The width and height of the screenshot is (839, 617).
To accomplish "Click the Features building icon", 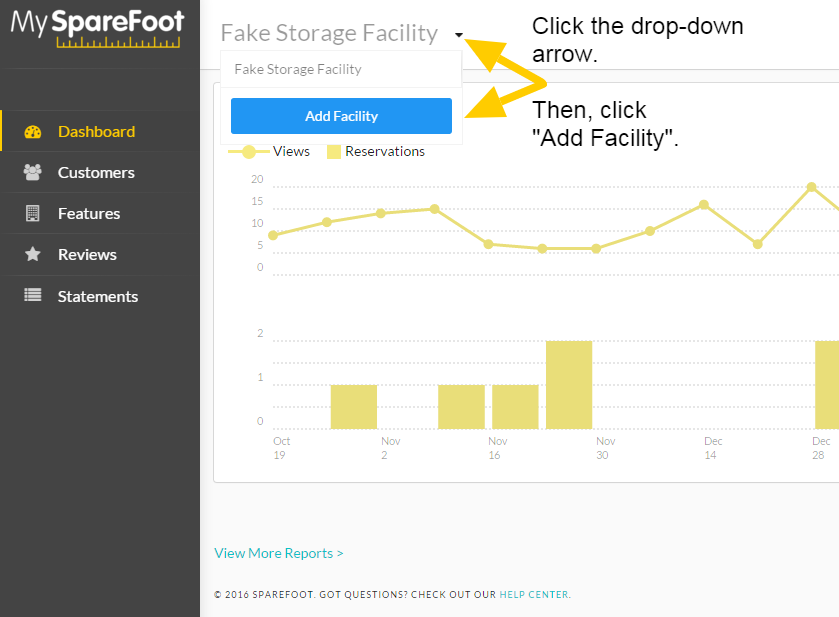I will click(33, 213).
